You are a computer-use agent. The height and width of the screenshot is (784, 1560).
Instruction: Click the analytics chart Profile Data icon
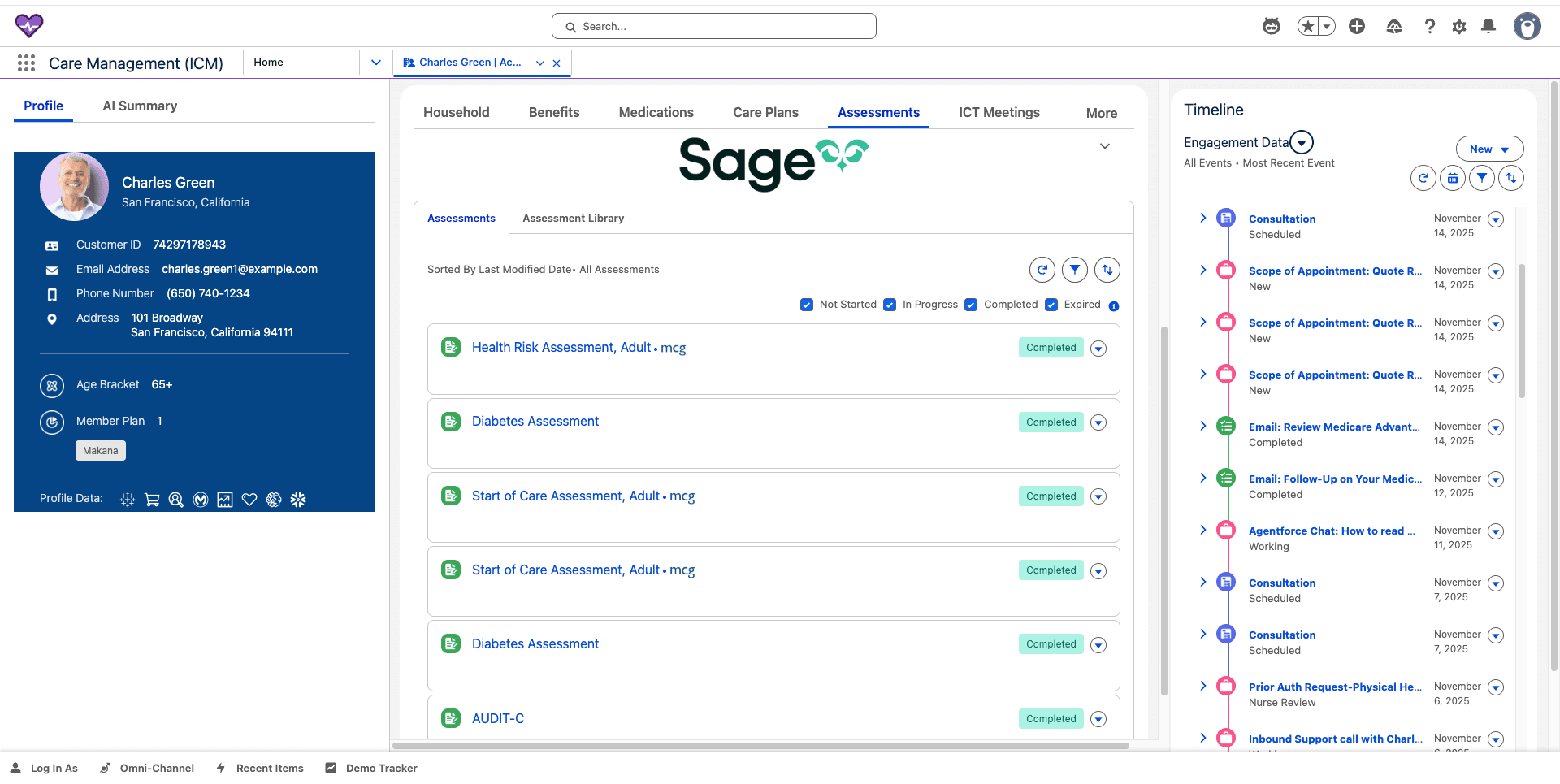pos(225,500)
